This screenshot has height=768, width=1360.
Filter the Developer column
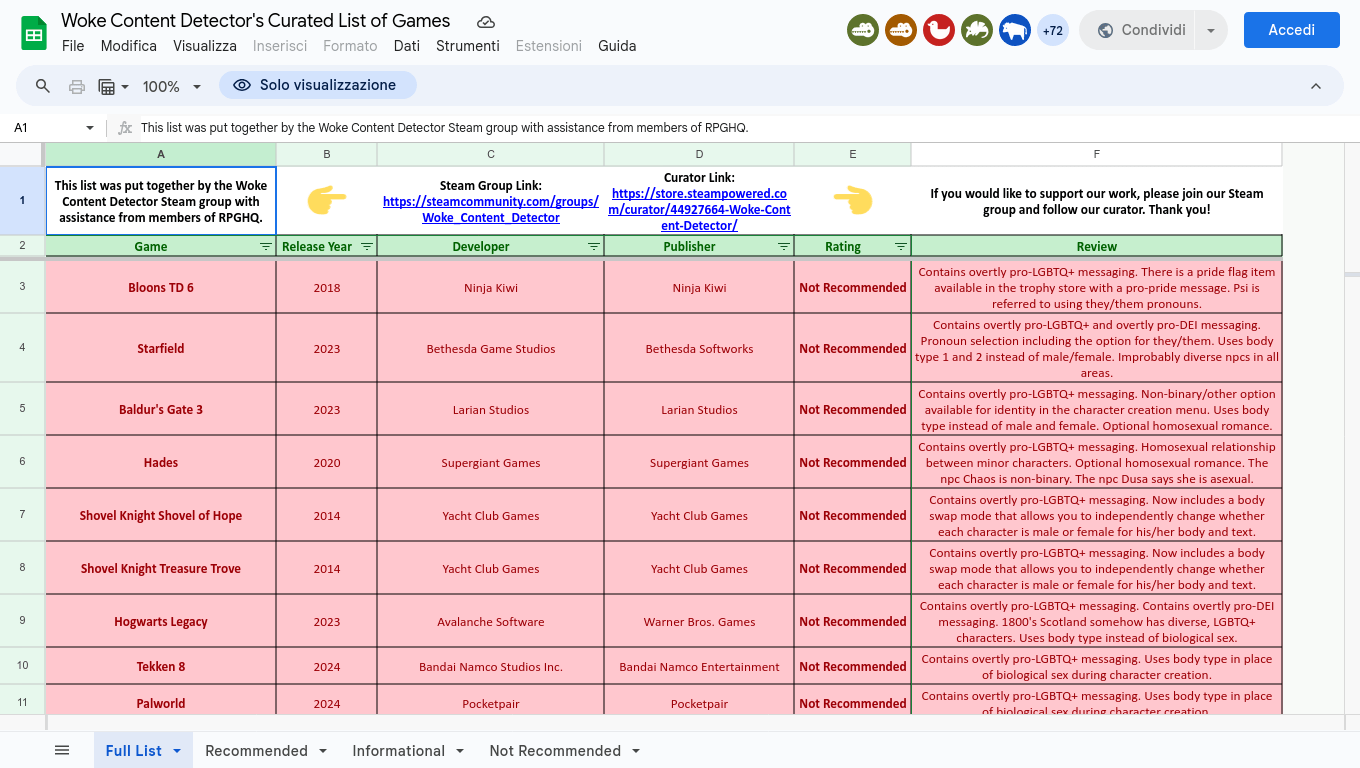pyautogui.click(x=594, y=246)
